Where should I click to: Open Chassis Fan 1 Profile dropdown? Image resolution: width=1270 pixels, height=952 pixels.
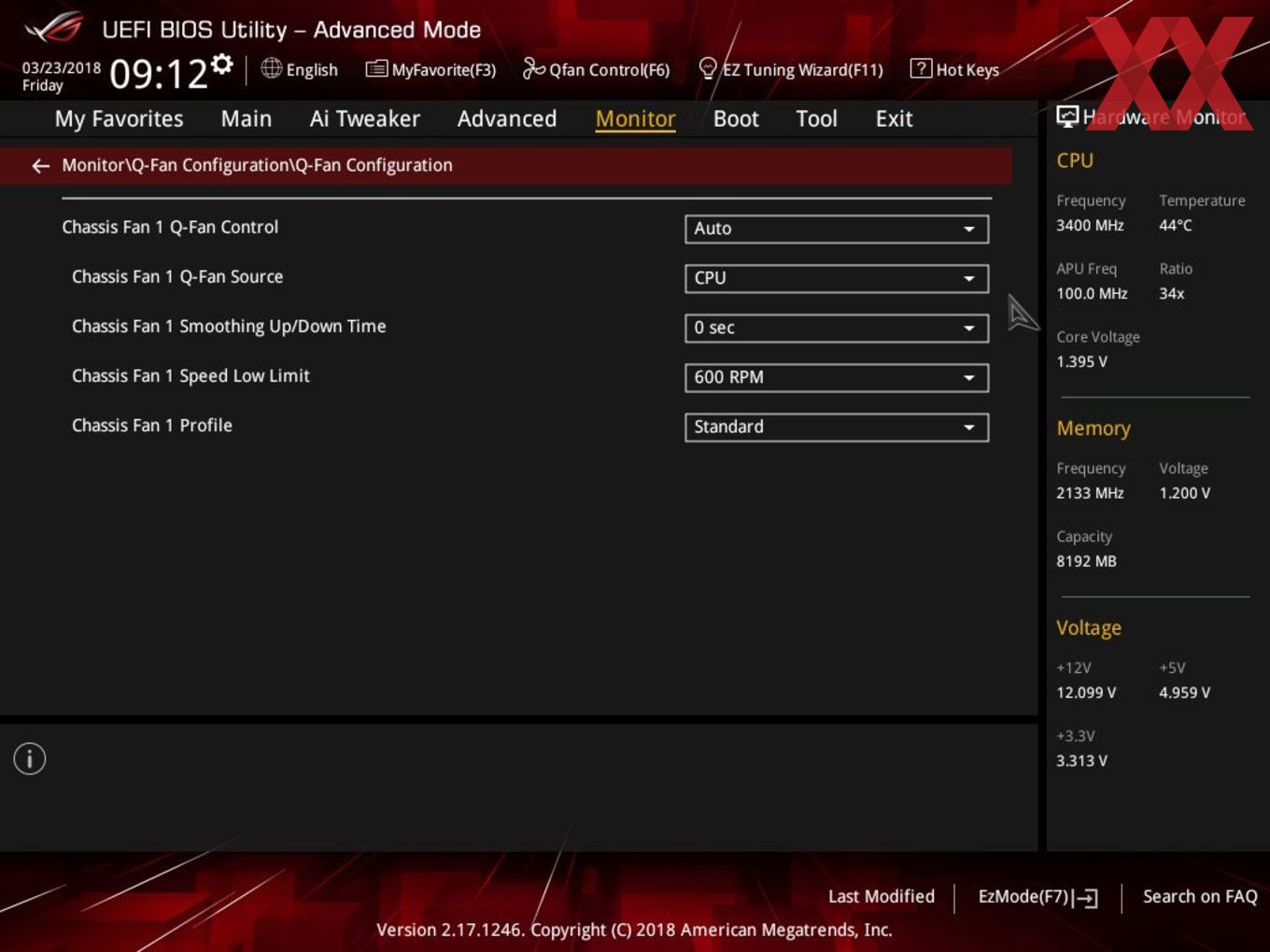[837, 427]
